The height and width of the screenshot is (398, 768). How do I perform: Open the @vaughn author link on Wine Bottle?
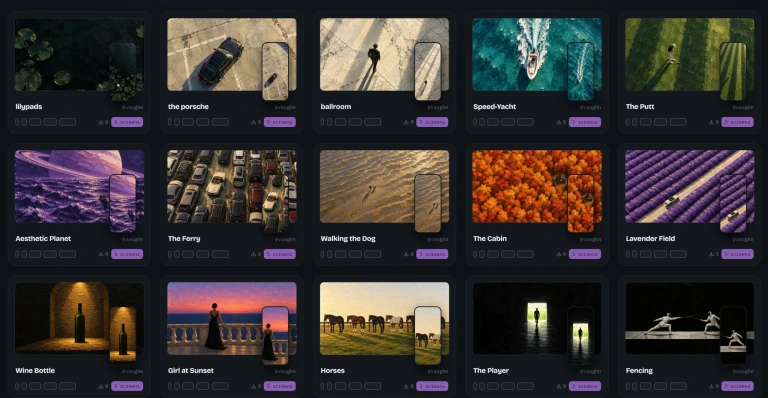point(133,372)
